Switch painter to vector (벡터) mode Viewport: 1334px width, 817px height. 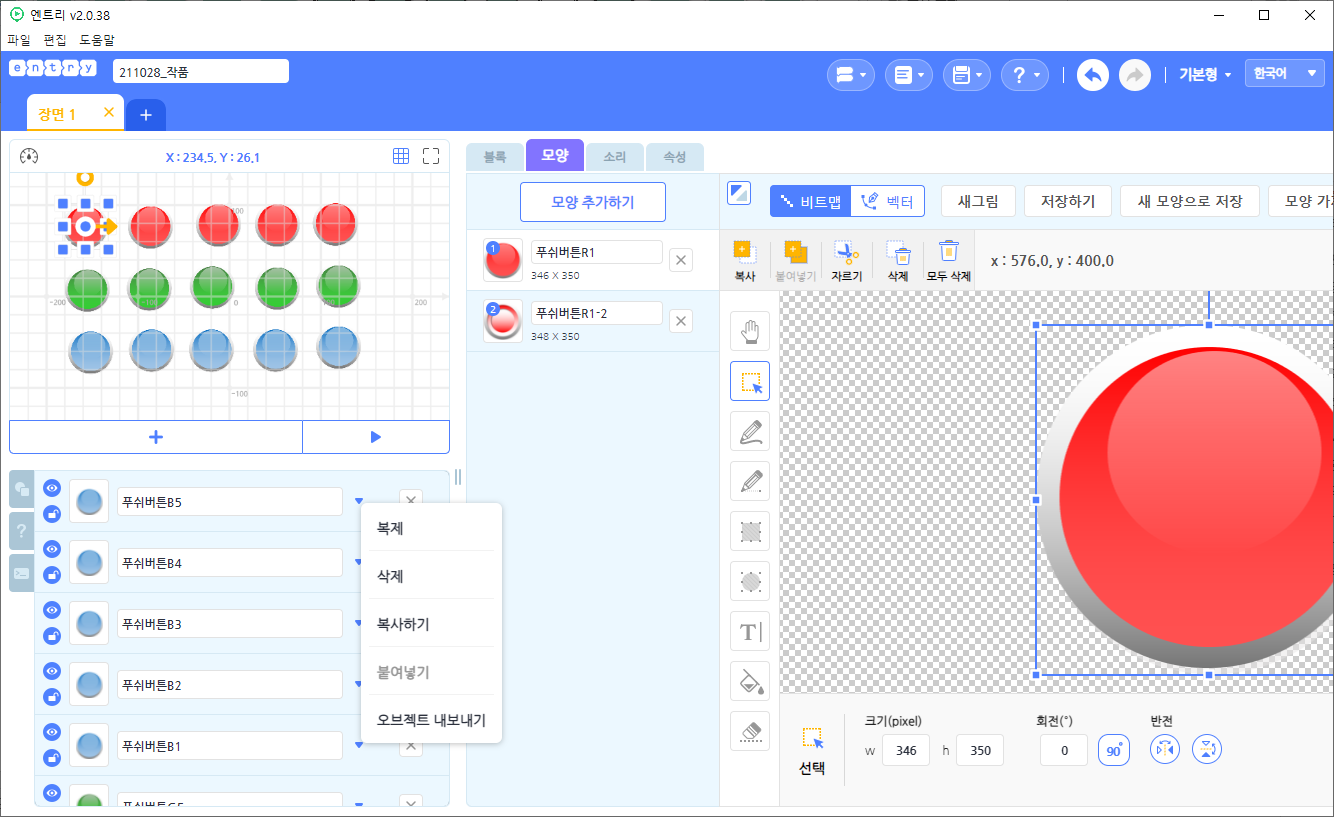(x=888, y=201)
